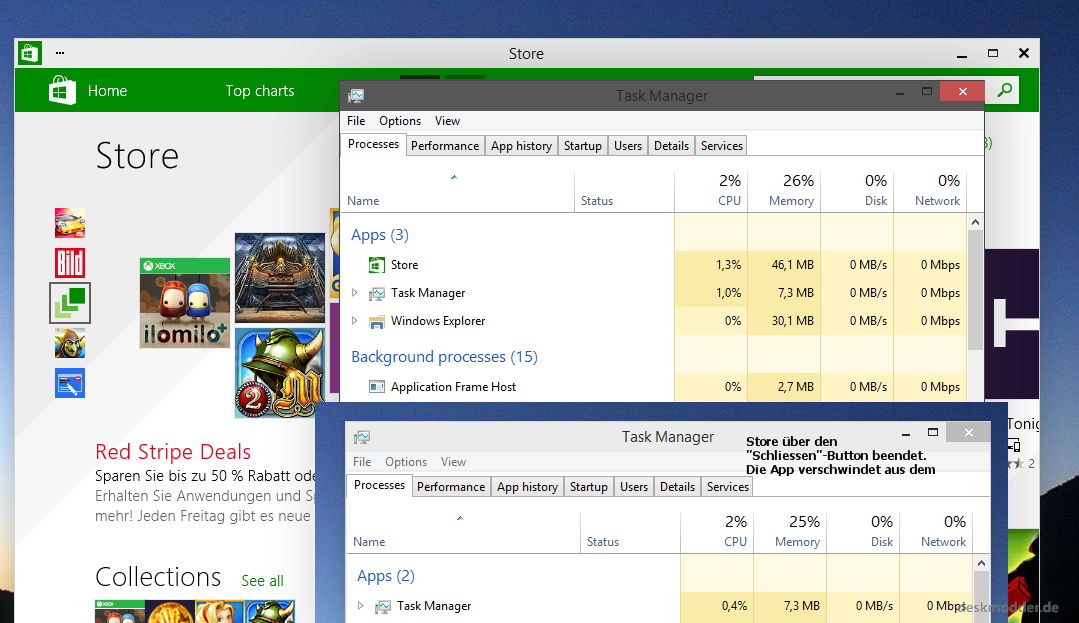
Task: Sort by Memory column in lower Task Manager
Action: click(x=790, y=531)
